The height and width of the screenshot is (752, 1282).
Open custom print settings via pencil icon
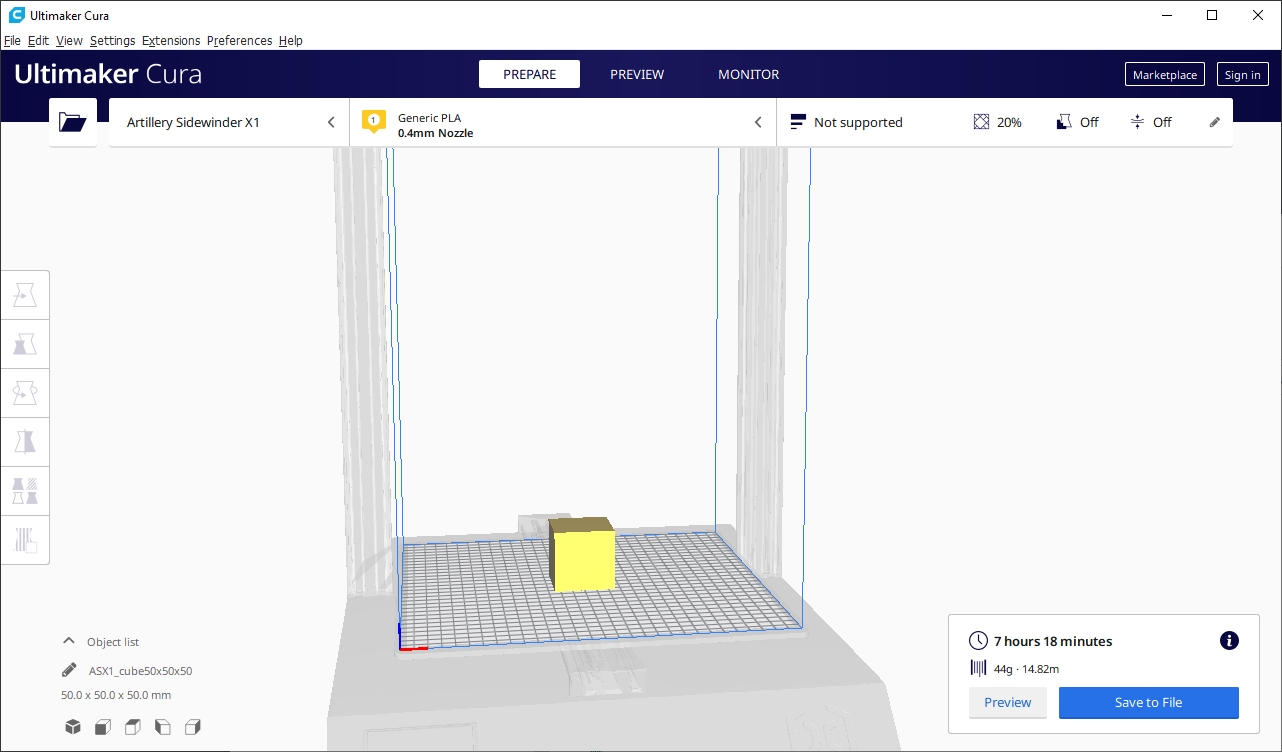(1214, 121)
